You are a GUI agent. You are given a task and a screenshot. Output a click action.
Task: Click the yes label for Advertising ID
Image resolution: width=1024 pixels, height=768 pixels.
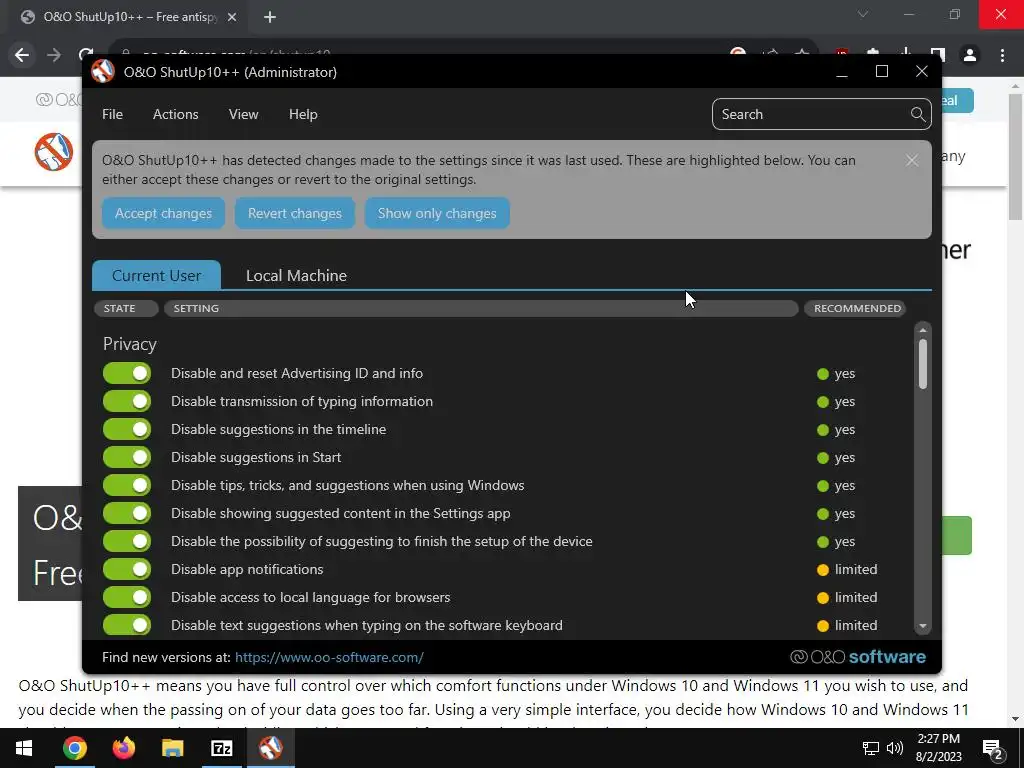click(844, 374)
